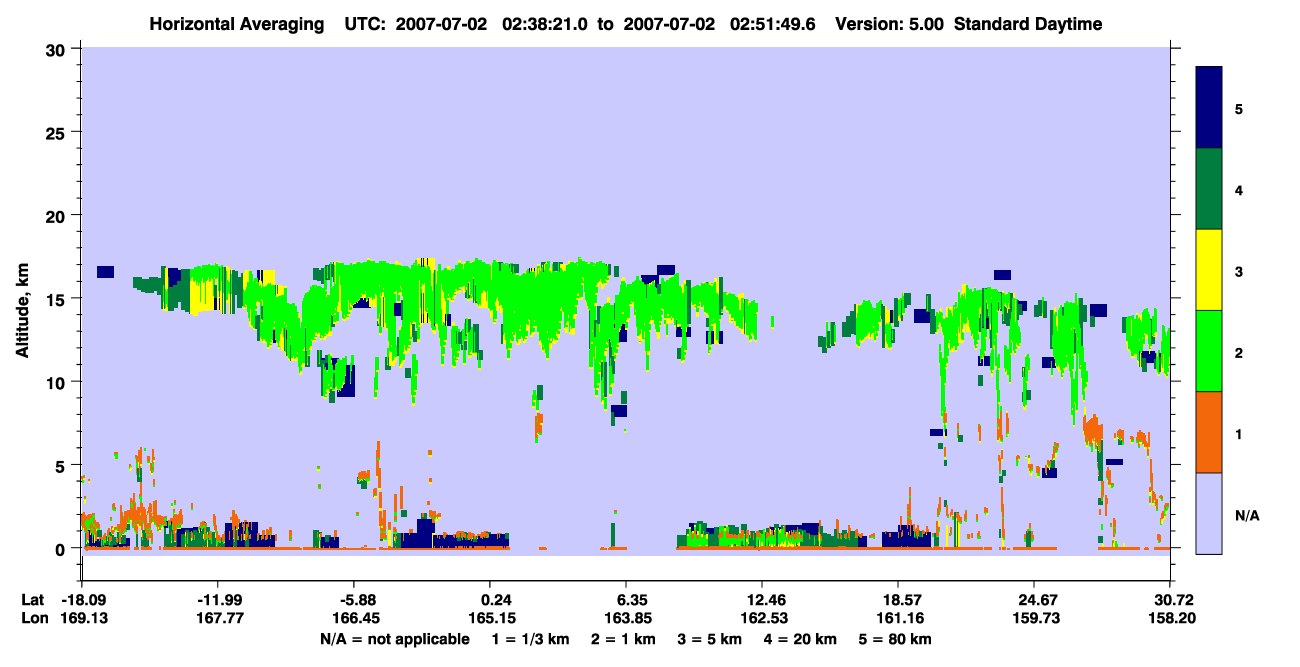
Task: Click the legend text '1 = 1/3 km'
Action: coord(530,639)
